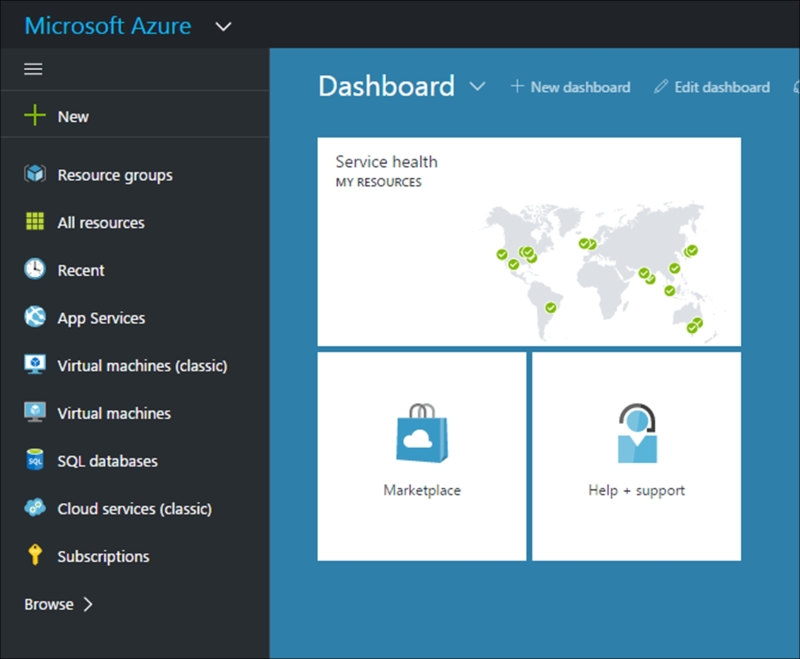Click the Help + support tile label
This screenshot has width=800, height=659.
[x=636, y=491]
